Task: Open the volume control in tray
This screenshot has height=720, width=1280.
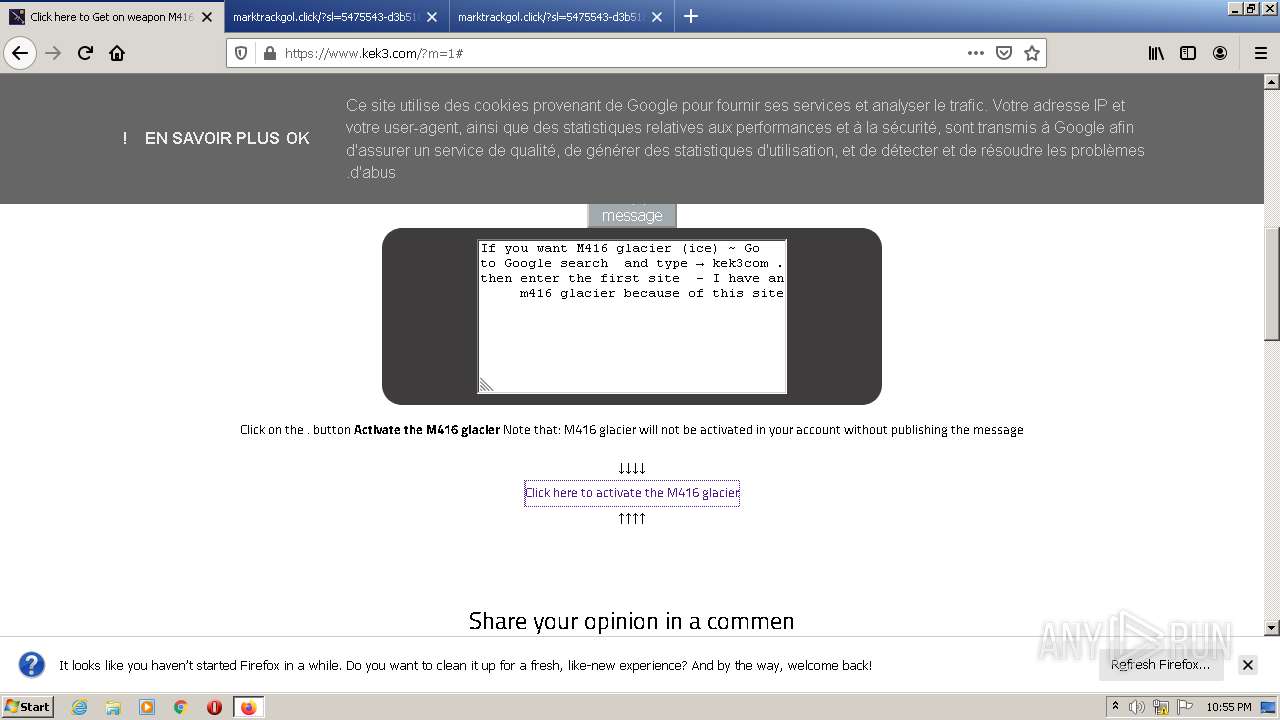Action: coord(1137,707)
